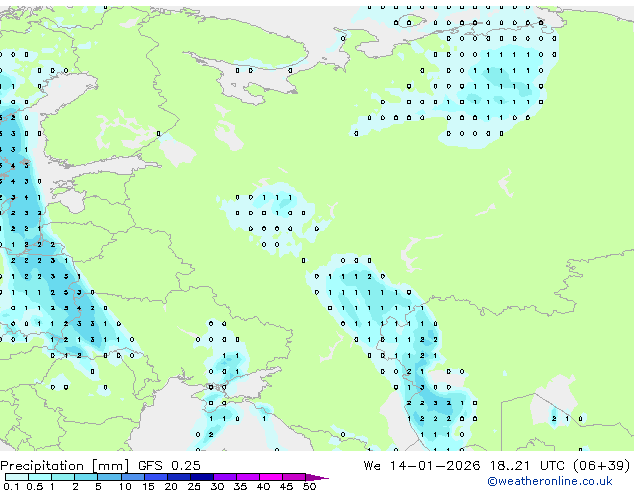Viewport: 634px width, 490px height.
Task: Click the '35' legend scale label
Action: [240, 486]
